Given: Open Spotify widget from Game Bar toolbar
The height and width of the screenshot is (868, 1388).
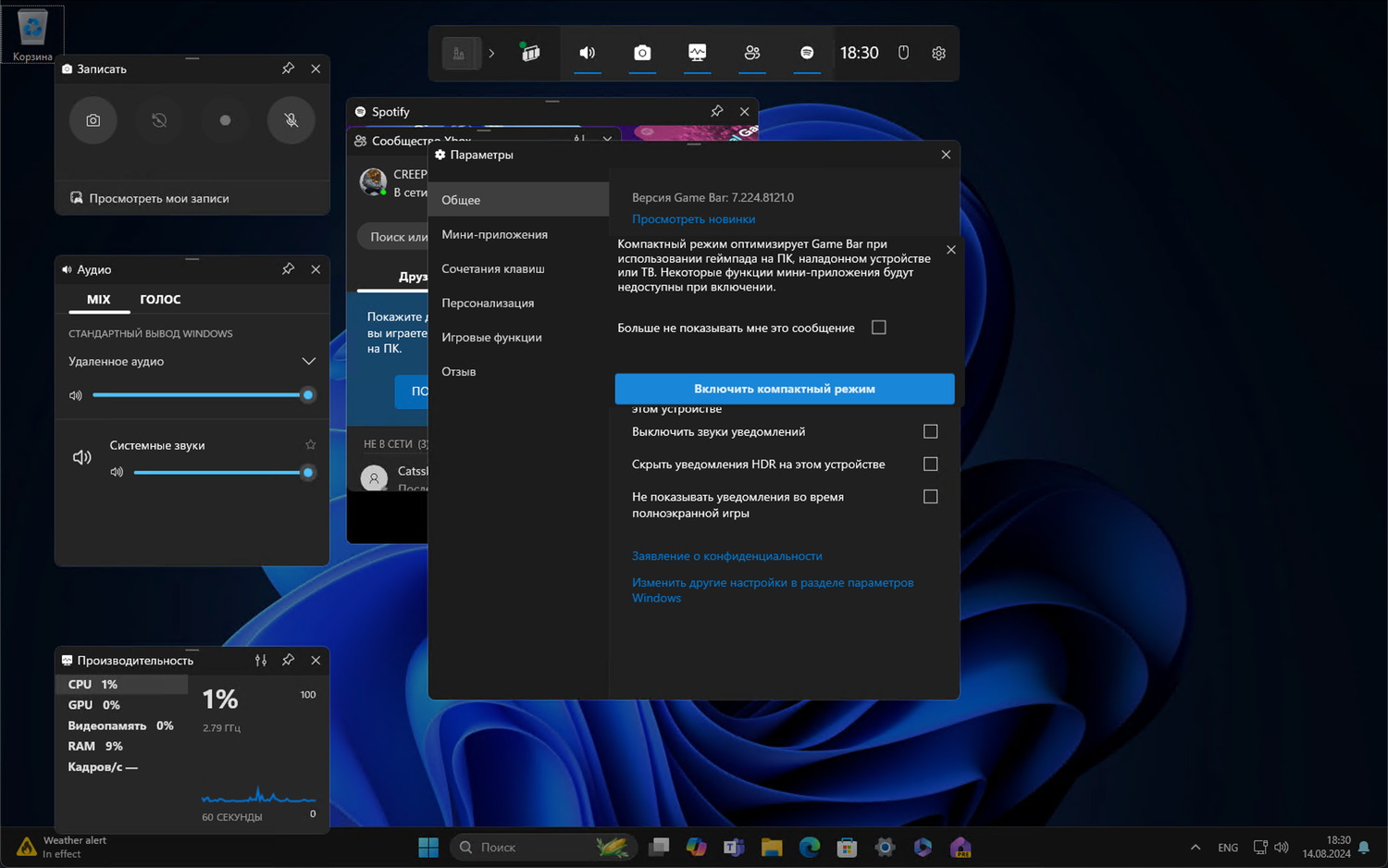Looking at the screenshot, I should click(x=807, y=54).
